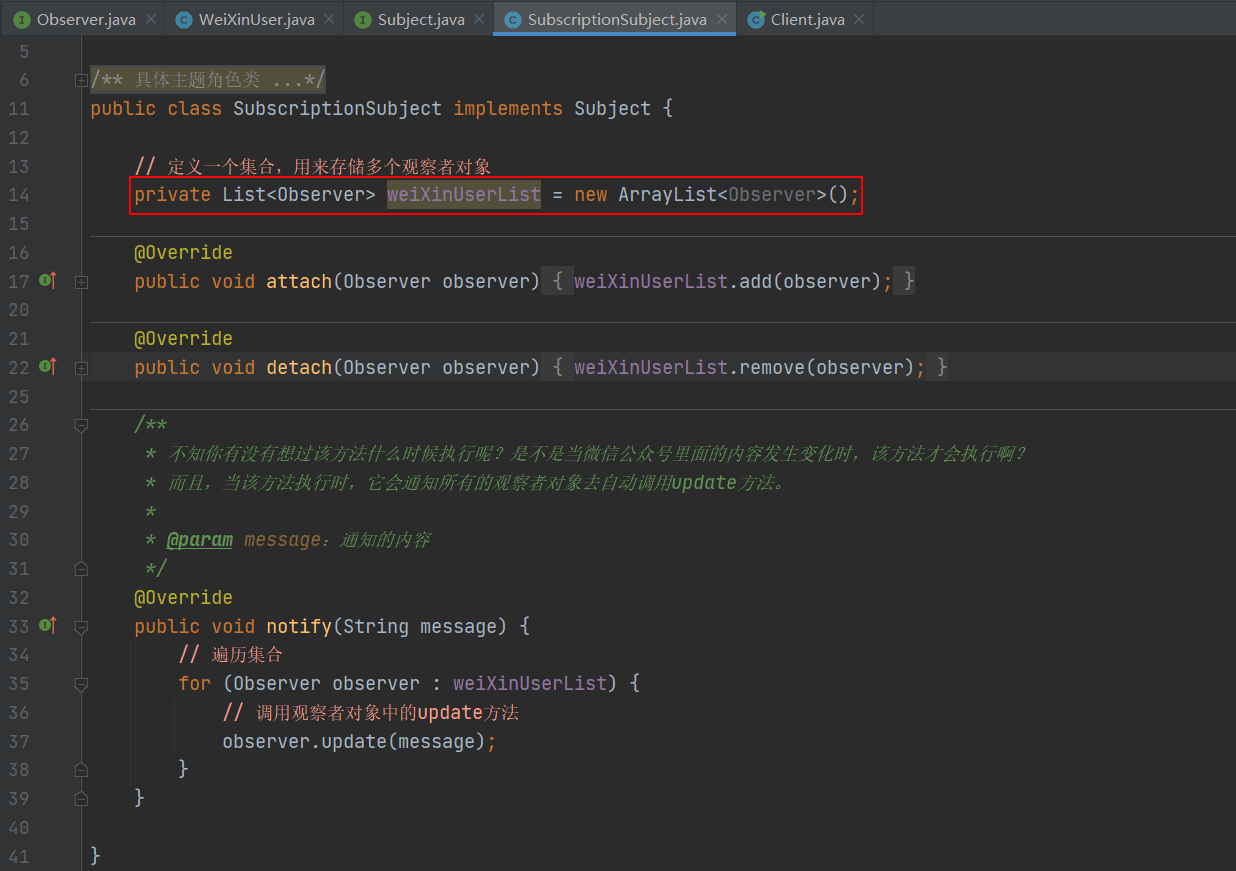1236x871 pixels.
Task: Click the for loop end fold marker on line 38
Action: pos(81,770)
